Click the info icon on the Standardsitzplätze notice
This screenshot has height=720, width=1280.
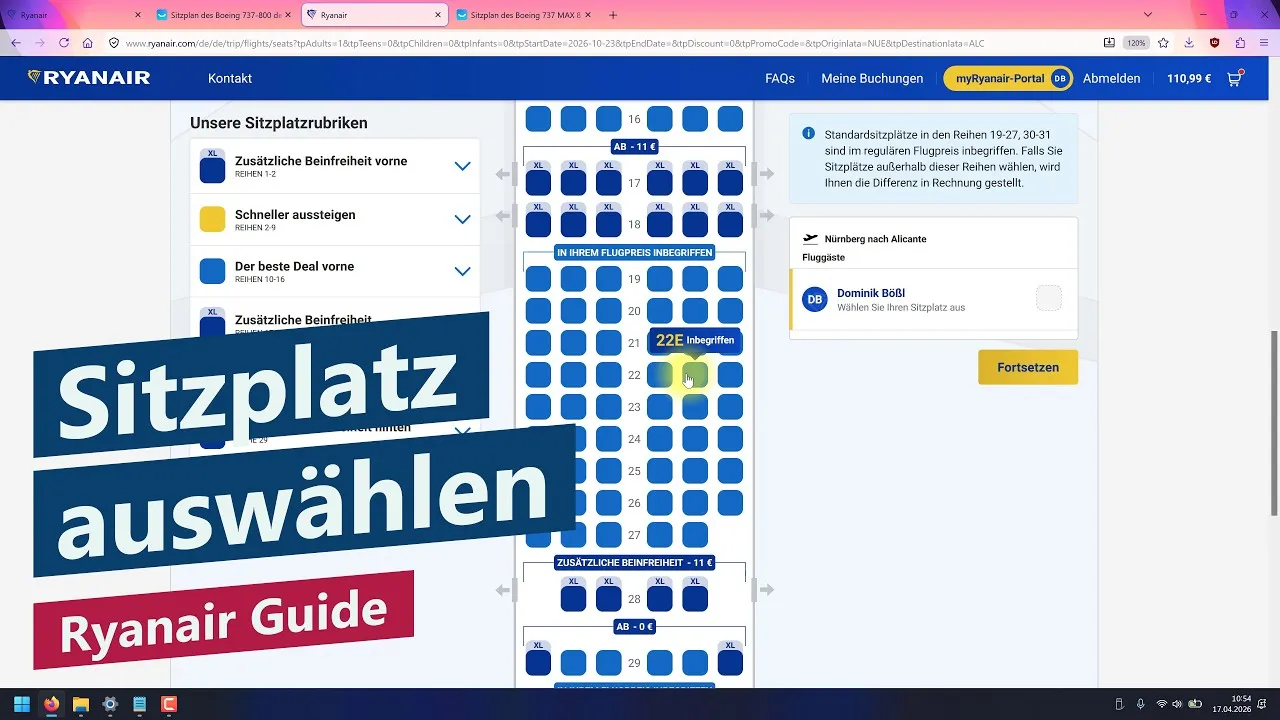(809, 133)
